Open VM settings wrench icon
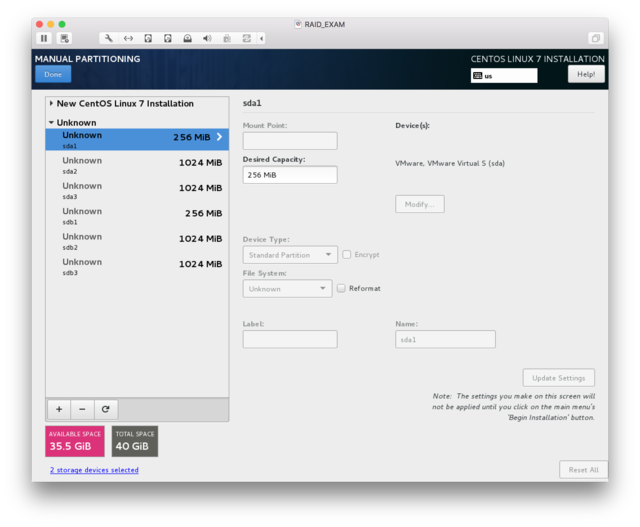 click(108, 38)
